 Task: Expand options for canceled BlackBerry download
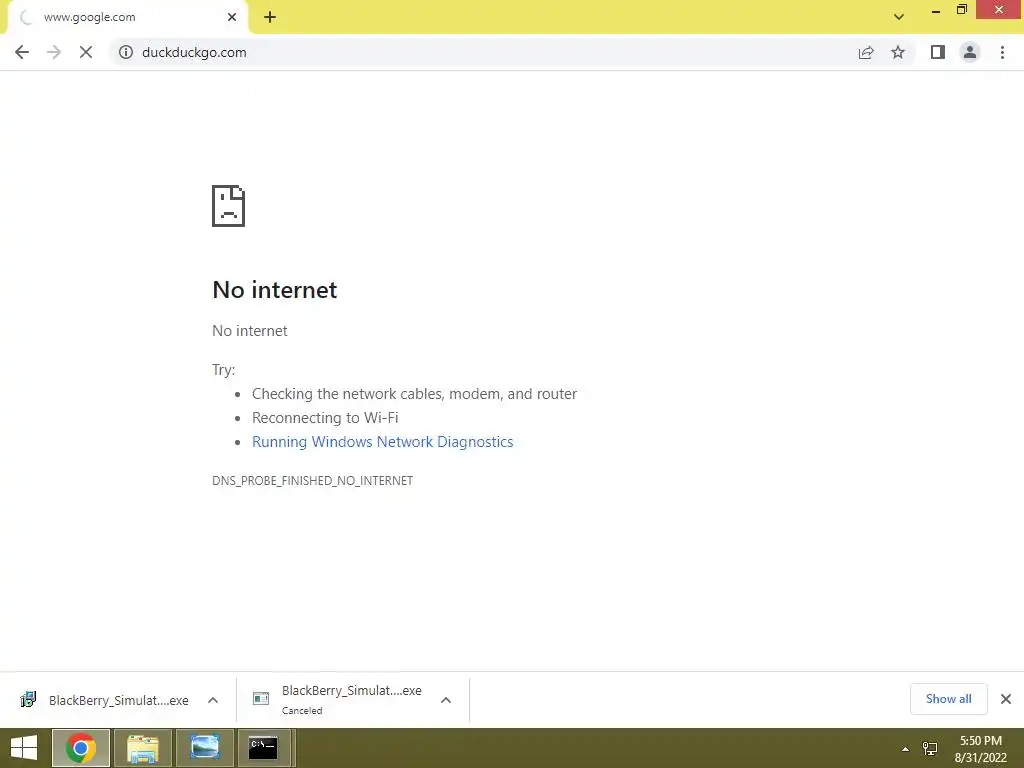446,700
